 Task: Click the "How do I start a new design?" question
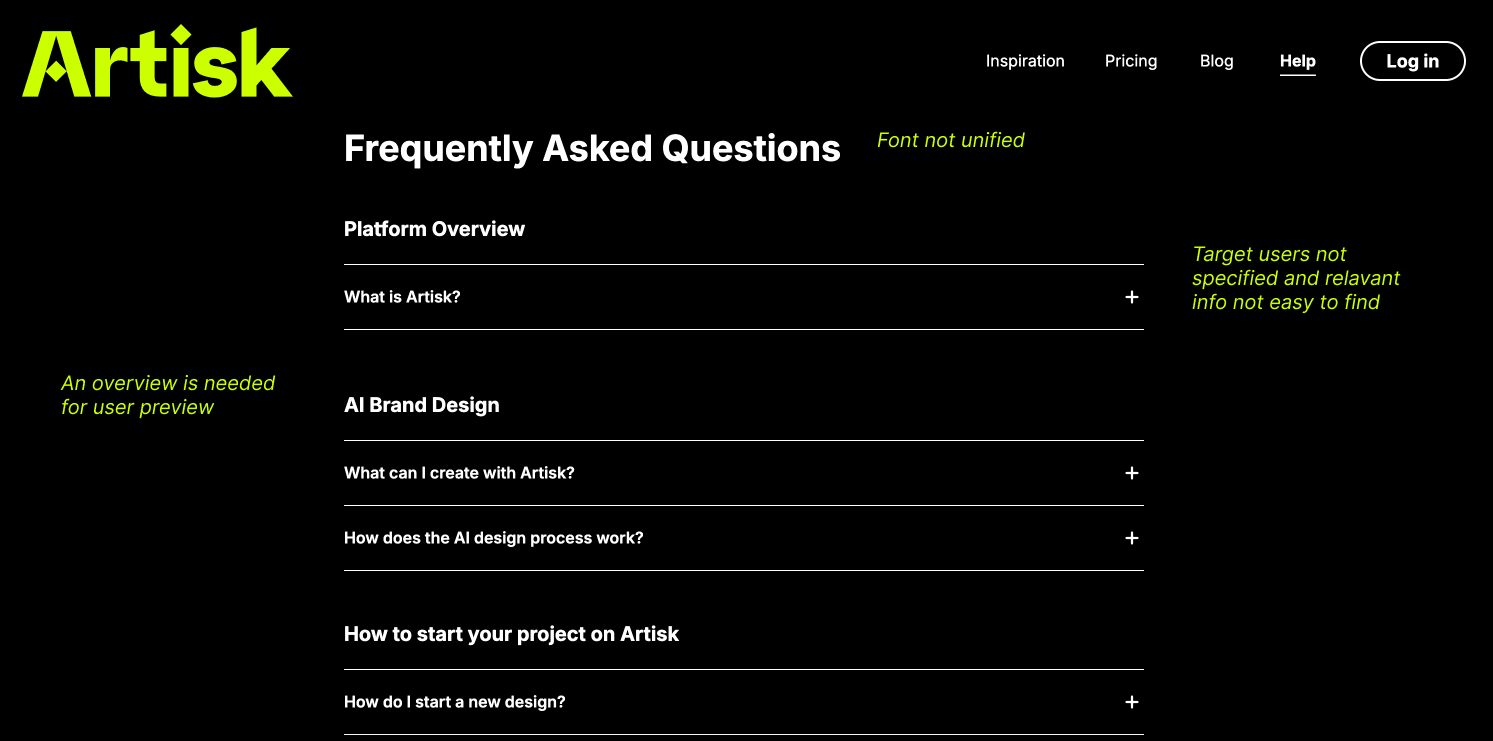point(455,702)
